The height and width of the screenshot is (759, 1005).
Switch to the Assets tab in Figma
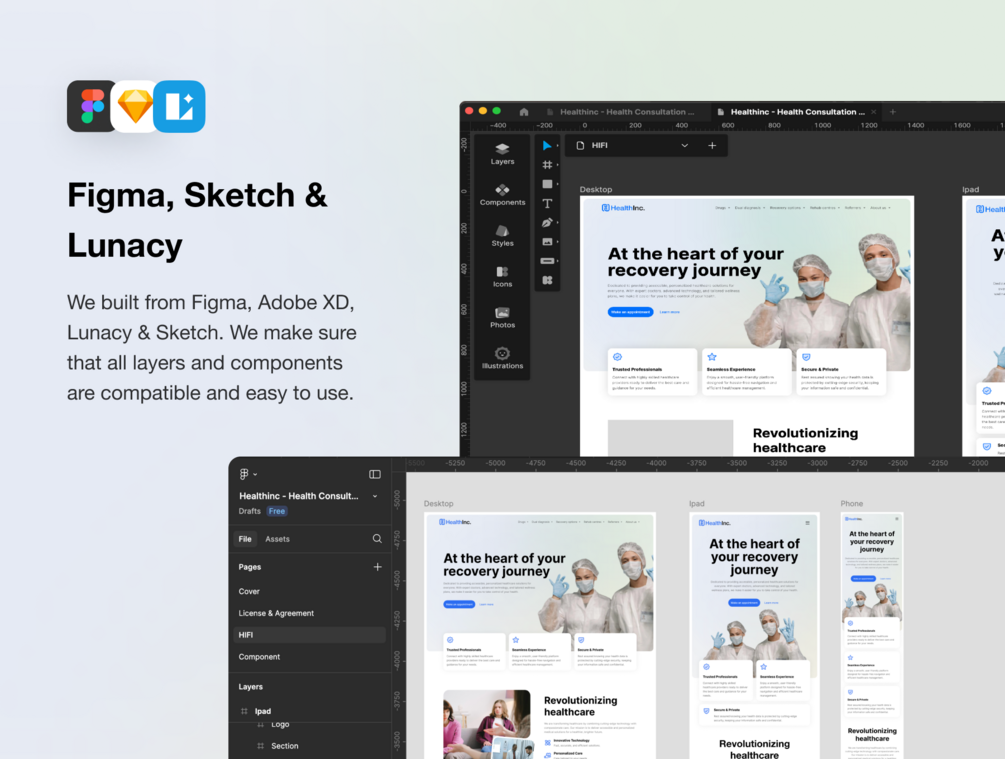[x=278, y=539]
